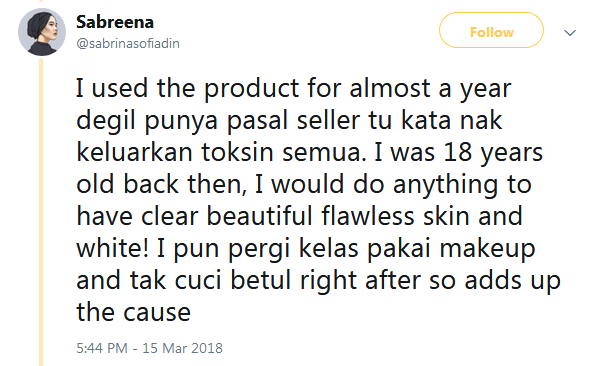This screenshot has width=593, height=366.
Task: Select the 15 Mar 2018 date
Action: coord(182,348)
